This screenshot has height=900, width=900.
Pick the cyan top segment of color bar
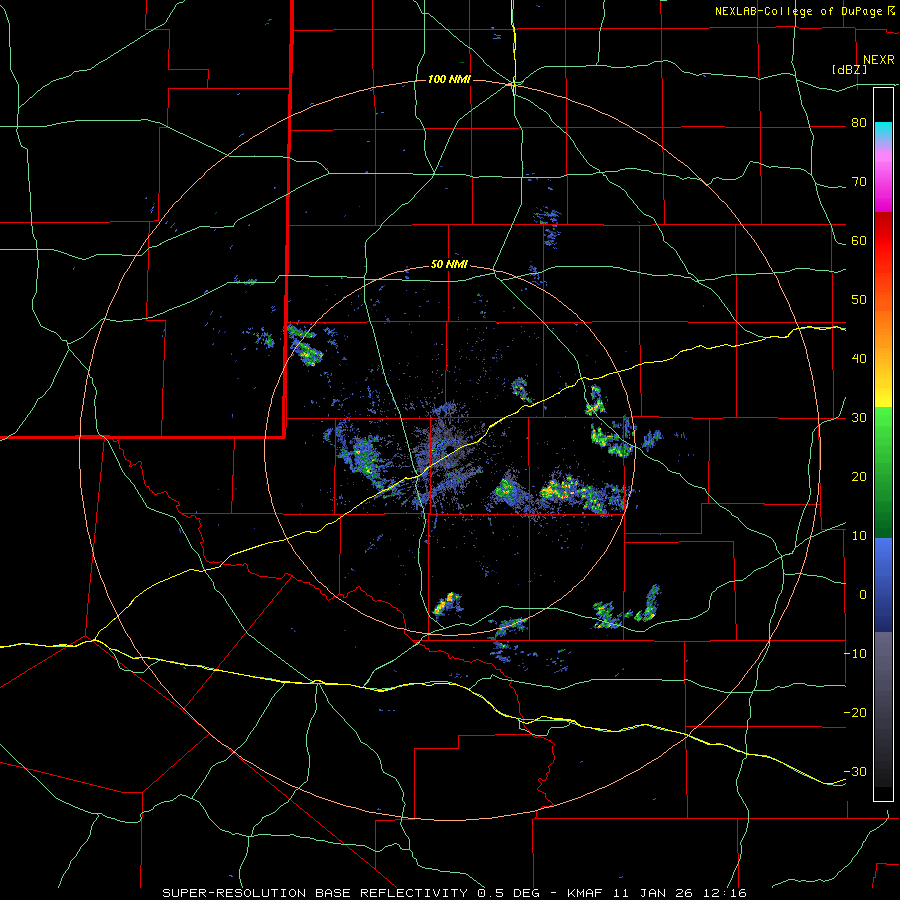[x=883, y=133]
